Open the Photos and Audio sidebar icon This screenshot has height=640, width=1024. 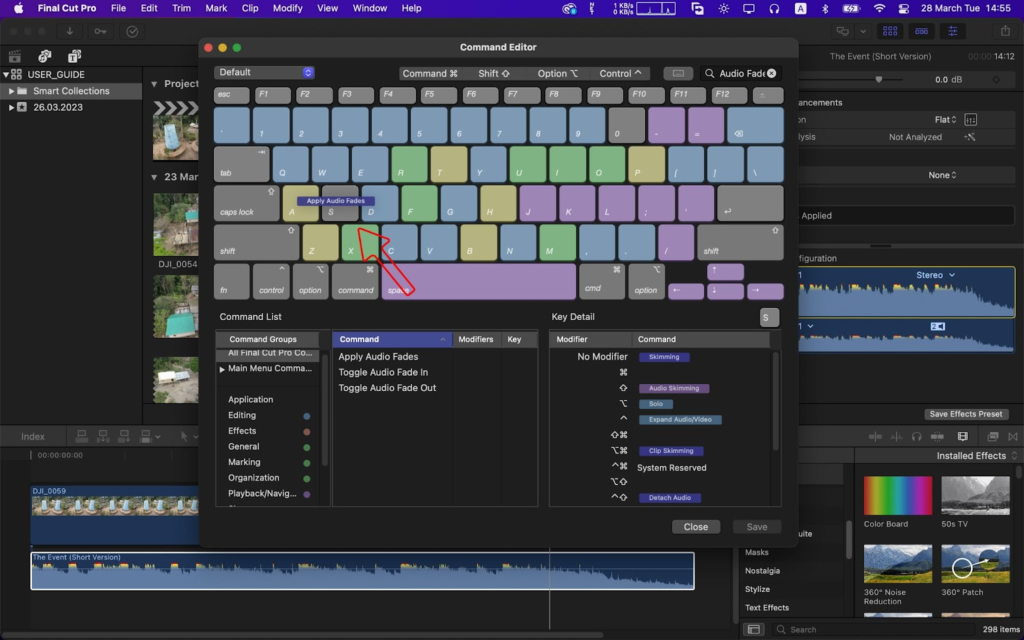click(x=44, y=56)
